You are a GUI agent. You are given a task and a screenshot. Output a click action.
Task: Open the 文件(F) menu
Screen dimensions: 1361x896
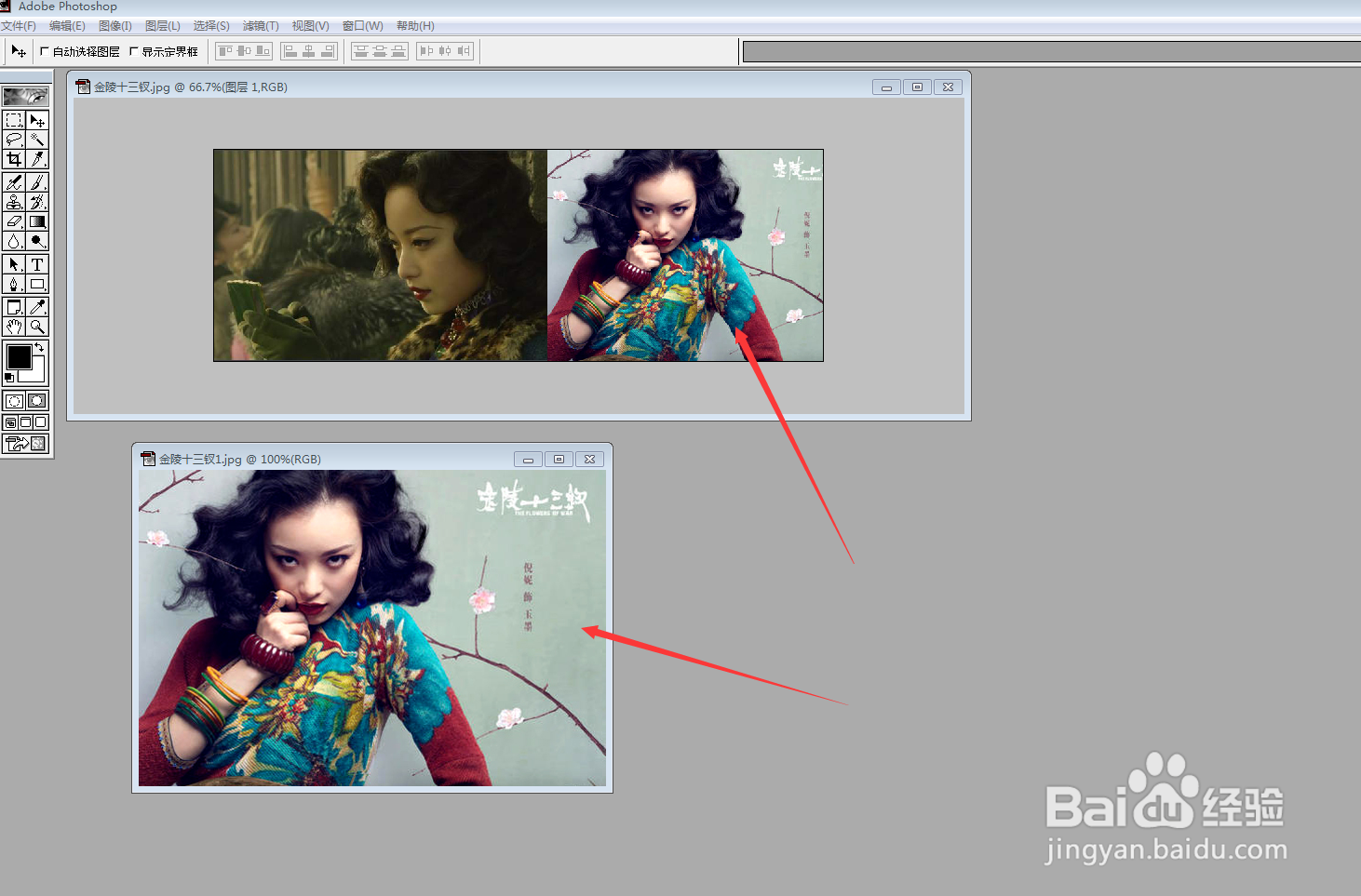(x=19, y=26)
